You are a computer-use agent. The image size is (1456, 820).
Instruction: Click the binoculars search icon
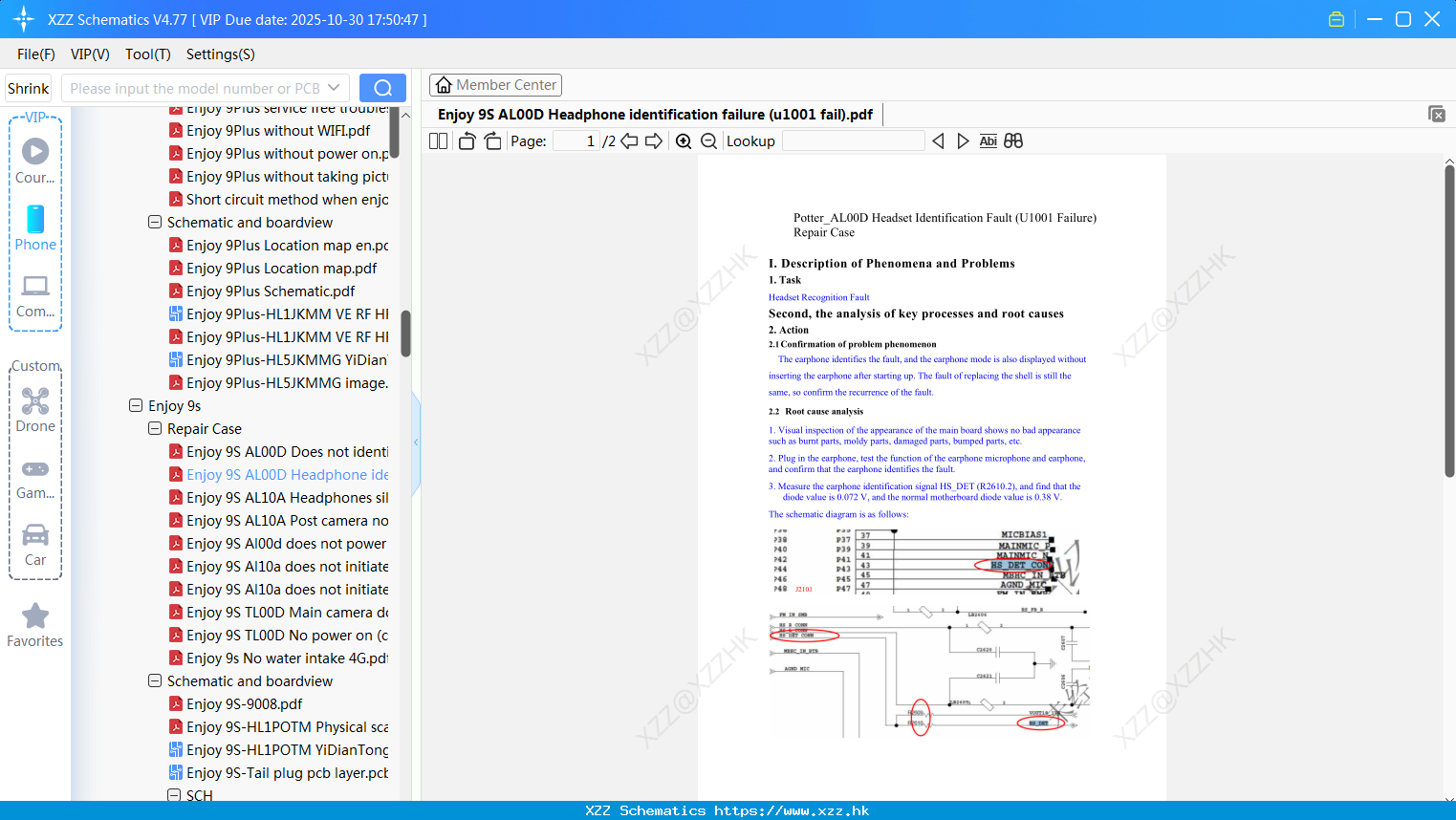1013,141
